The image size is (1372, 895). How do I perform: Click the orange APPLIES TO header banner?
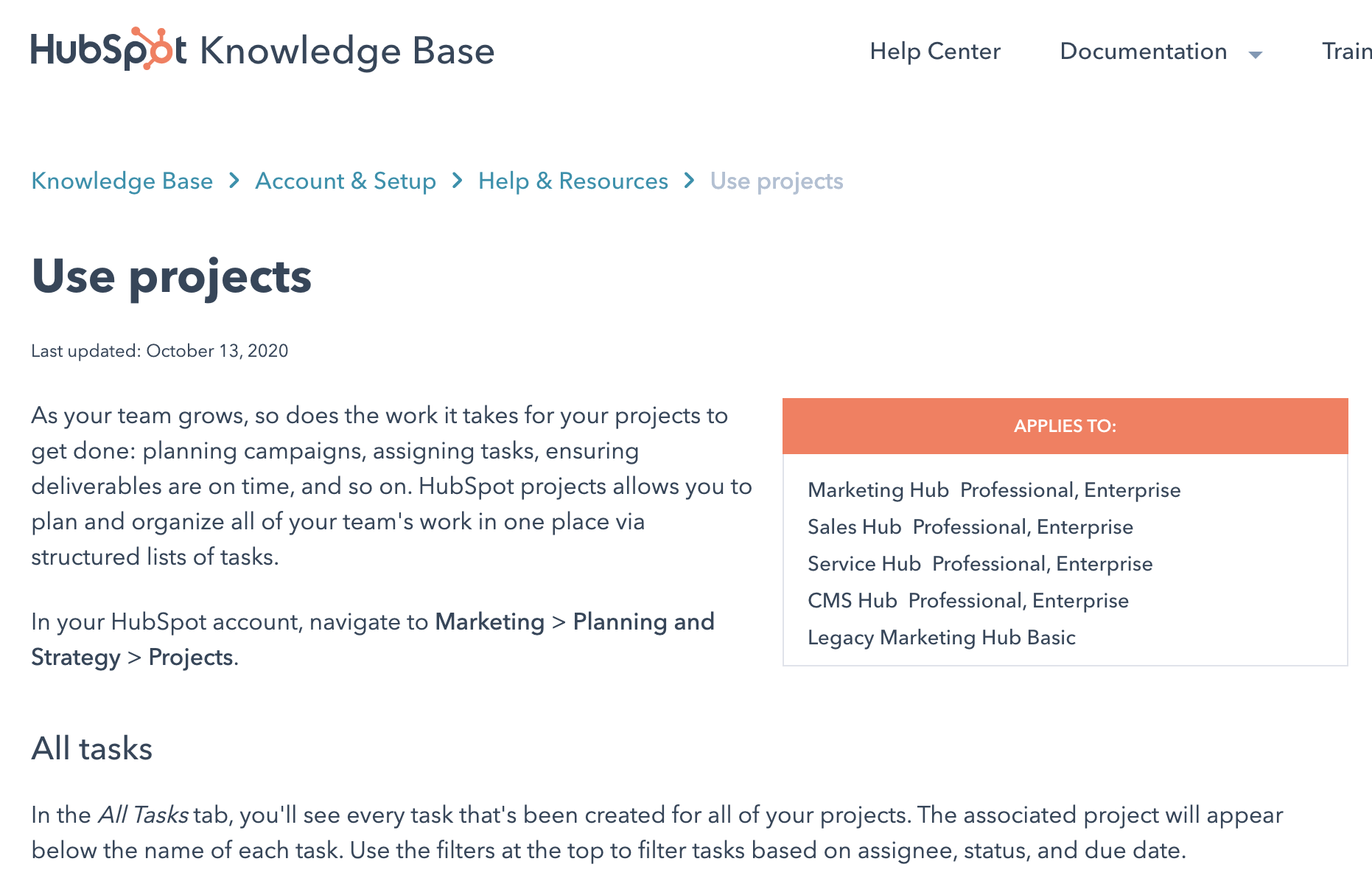(1064, 425)
